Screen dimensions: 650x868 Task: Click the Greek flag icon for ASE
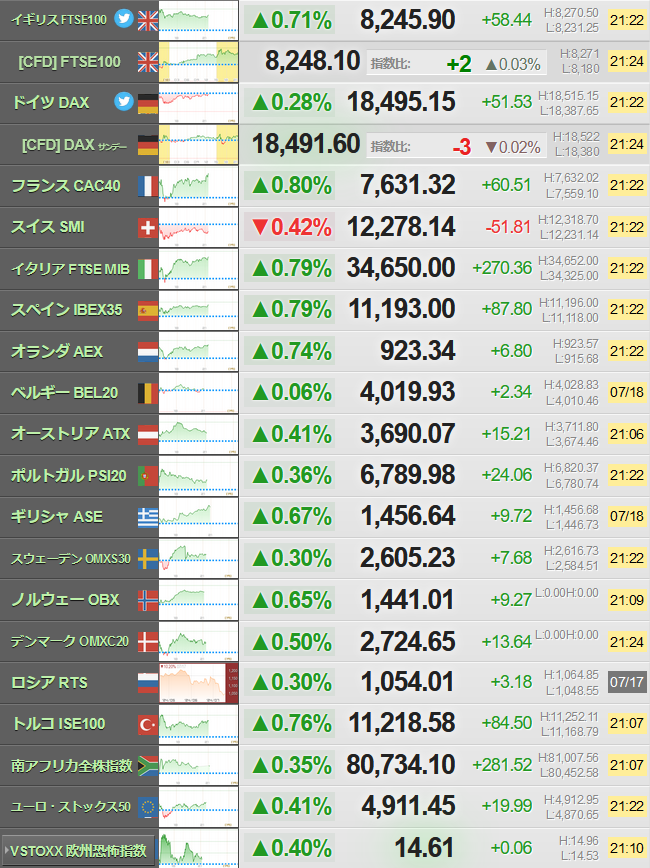148,518
